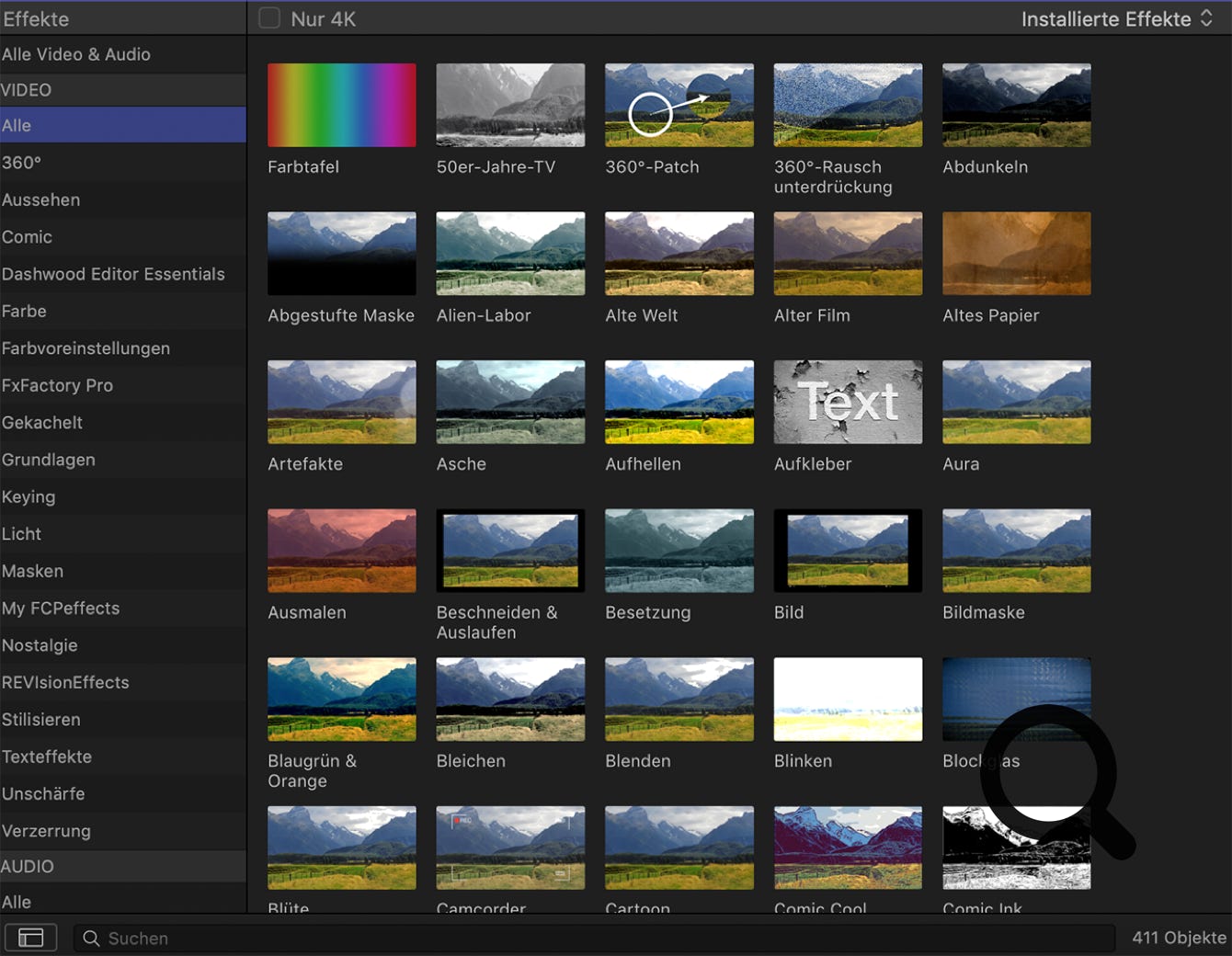Select the Farbtafel color chart effect
Screen dimensions: 1232x956
pos(341,105)
